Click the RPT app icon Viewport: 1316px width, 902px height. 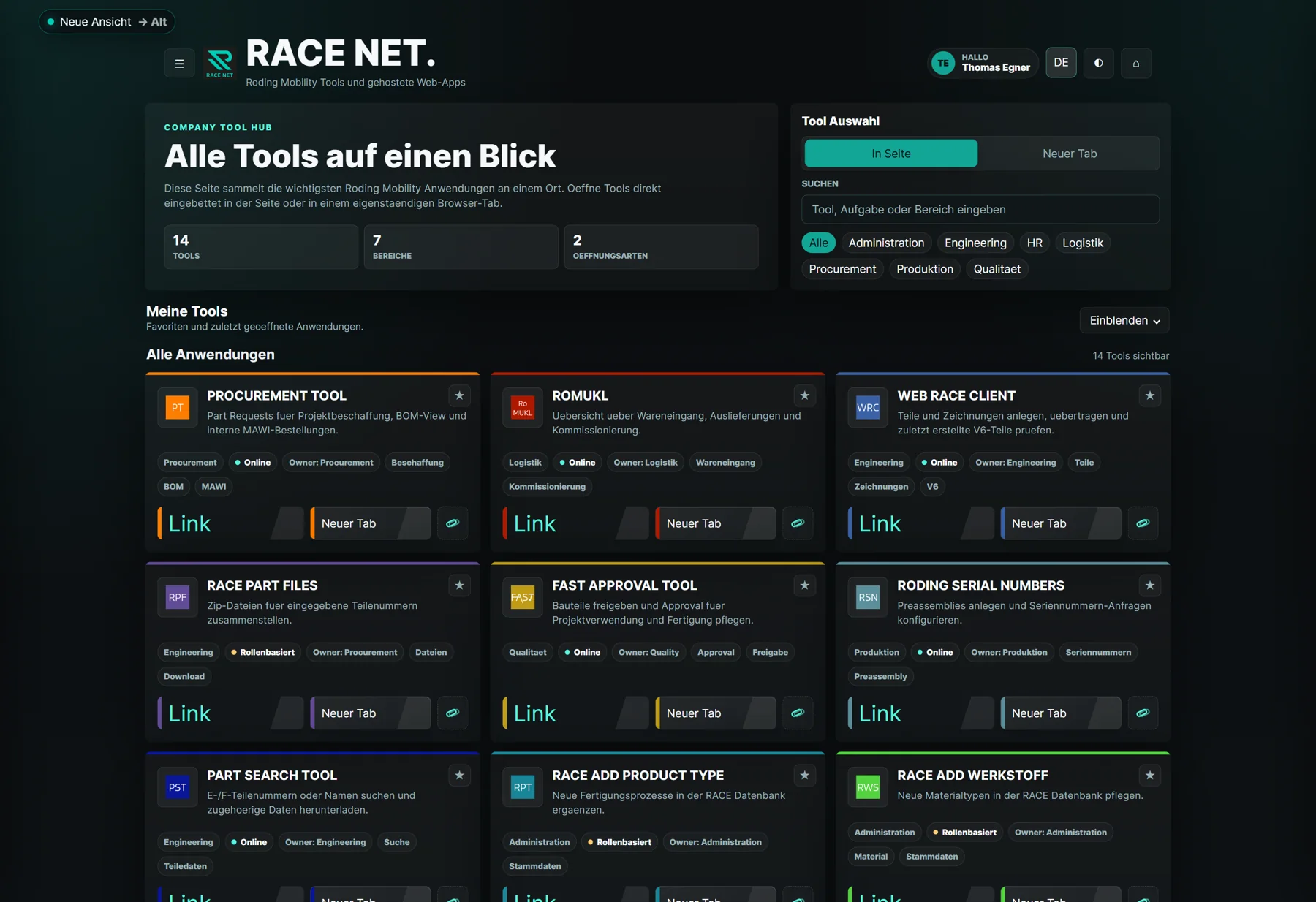523,787
